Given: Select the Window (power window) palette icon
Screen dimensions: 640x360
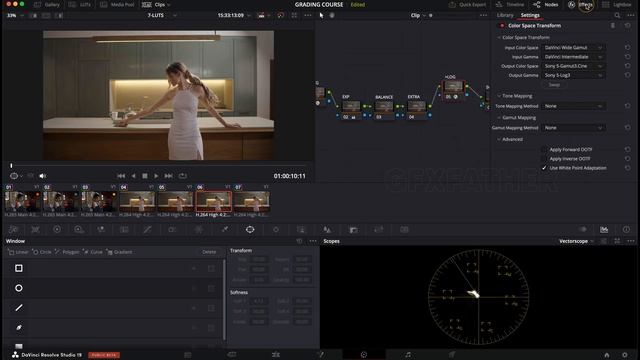Looking at the screenshot, I should point(250,230).
